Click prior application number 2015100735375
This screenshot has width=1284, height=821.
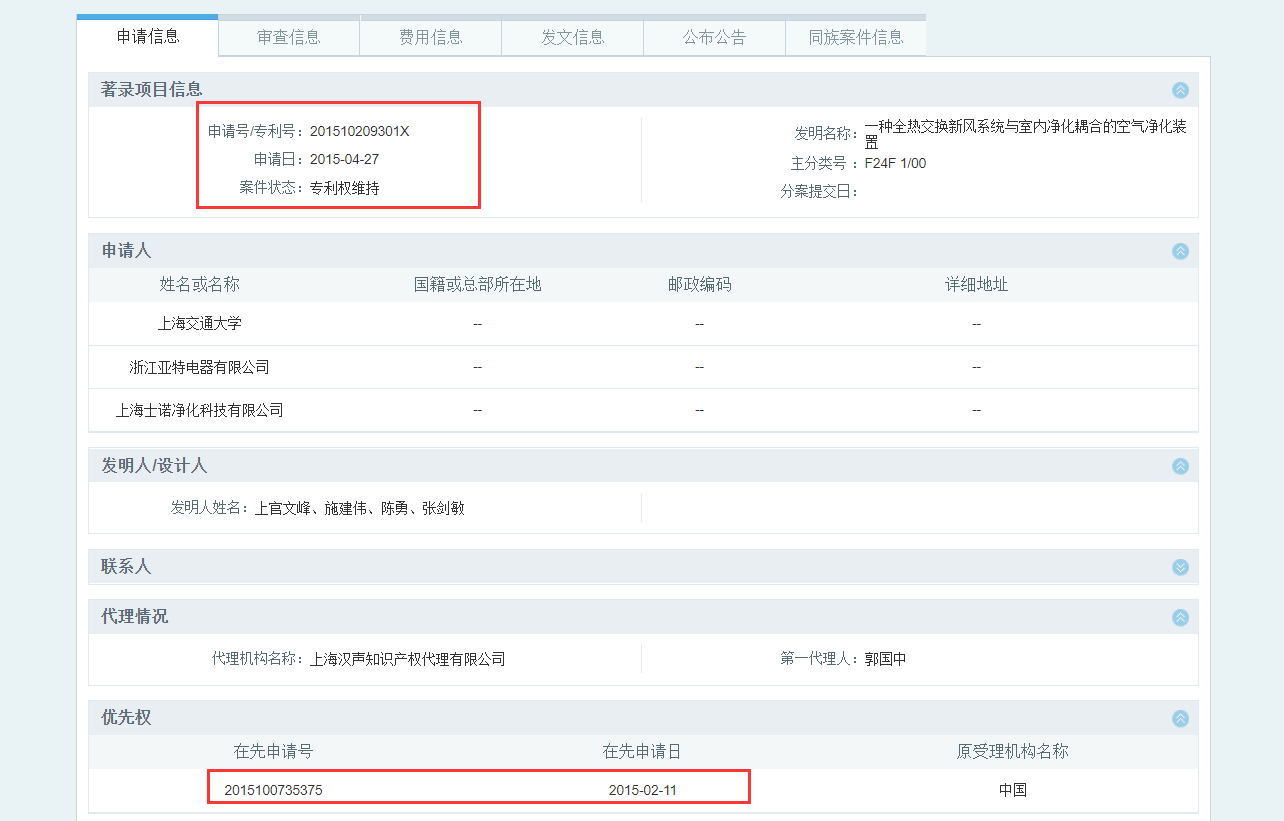[273, 790]
